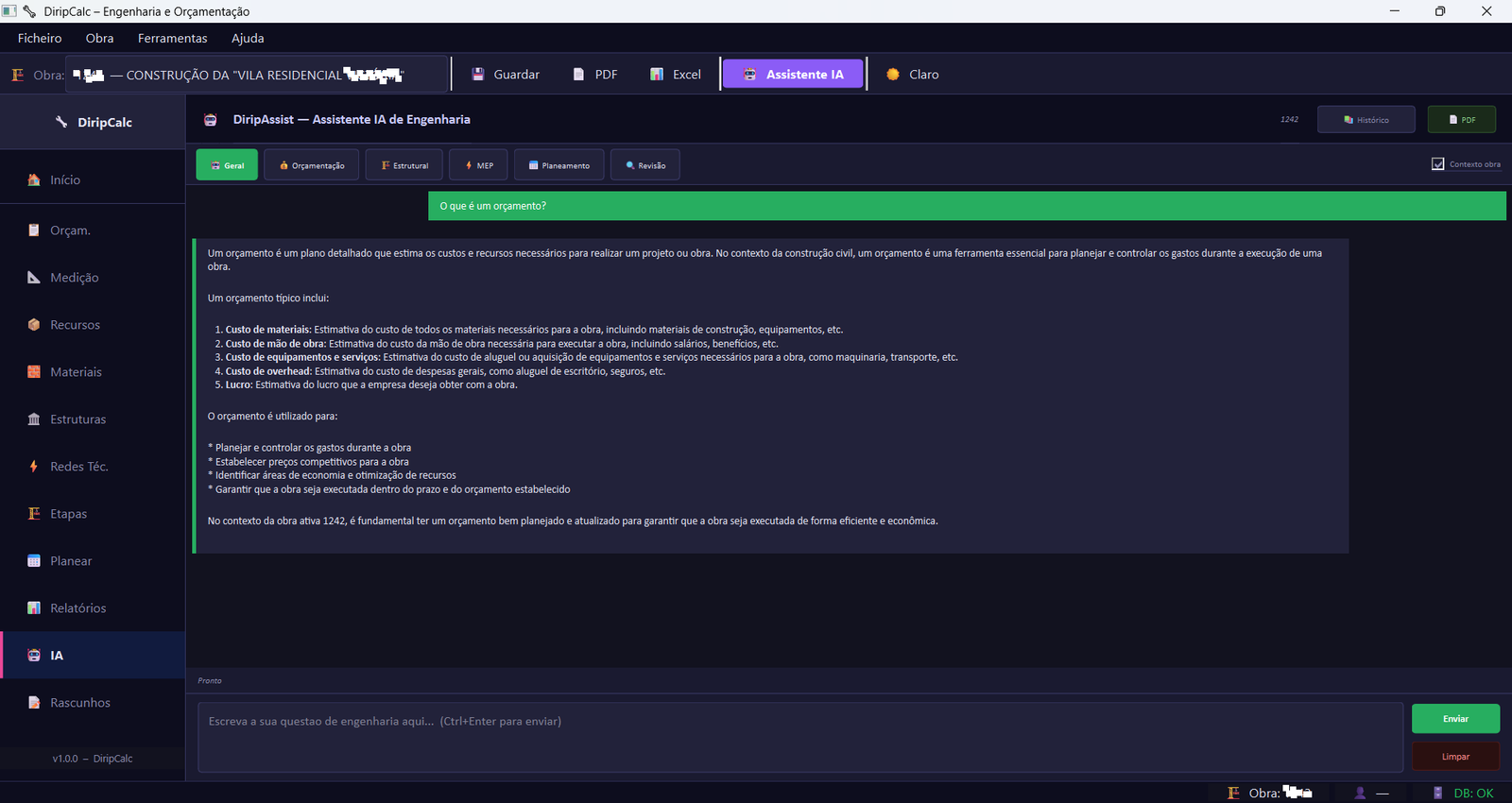Click the DiripCalc wrench logo in sidebar
Screen dimensions: 1512x803
(x=61, y=122)
